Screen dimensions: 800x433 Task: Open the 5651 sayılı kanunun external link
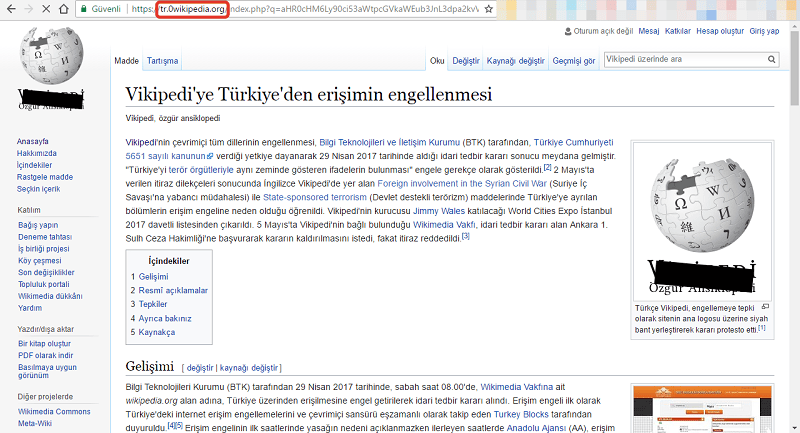(169, 156)
